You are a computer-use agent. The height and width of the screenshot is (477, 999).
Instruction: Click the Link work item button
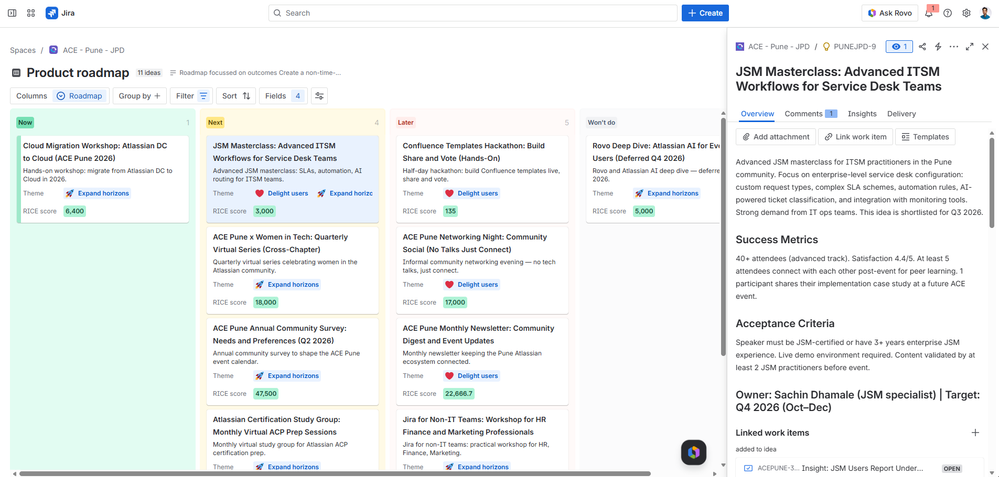pos(855,137)
